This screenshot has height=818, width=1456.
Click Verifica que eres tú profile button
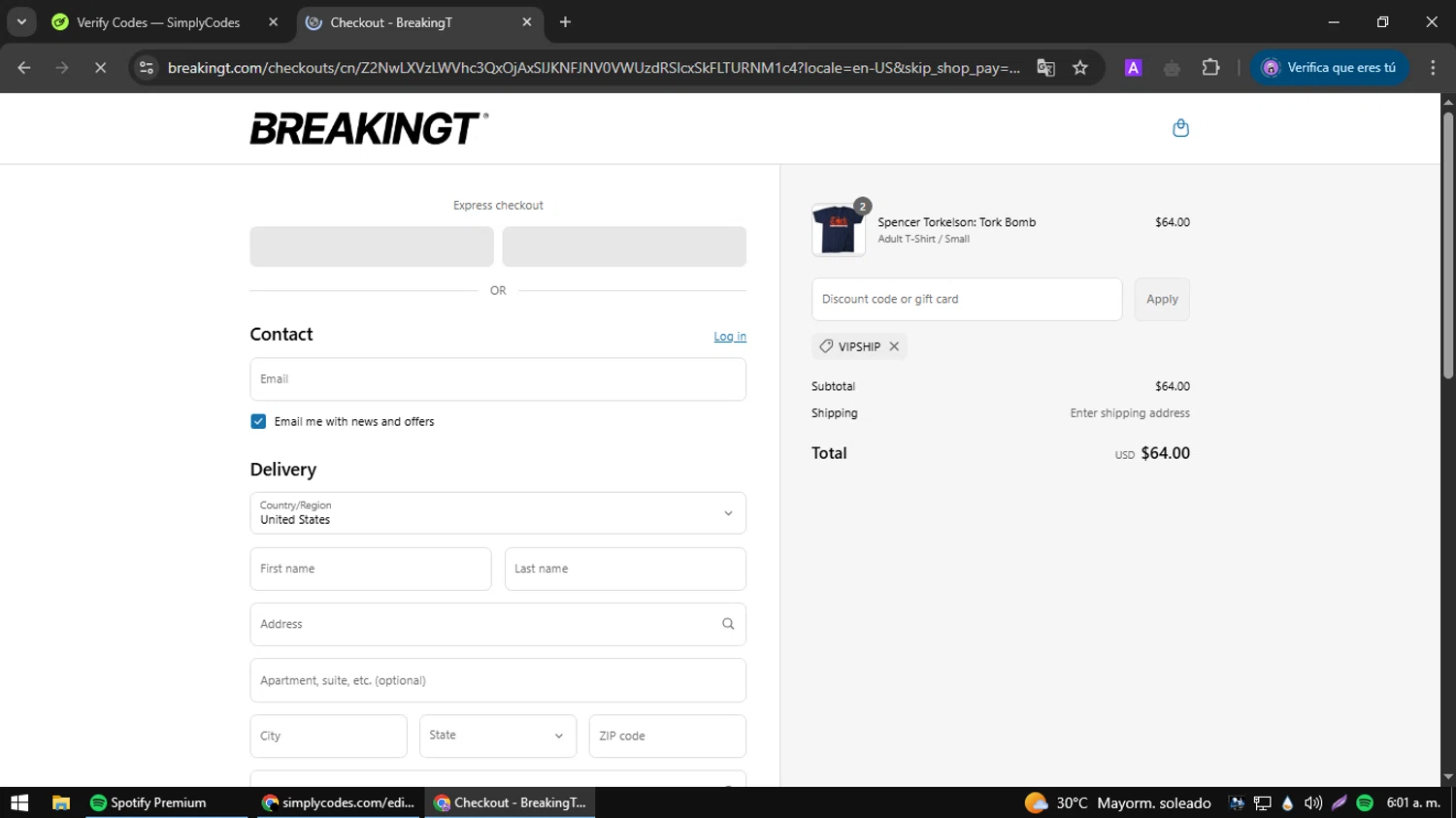click(x=1329, y=67)
